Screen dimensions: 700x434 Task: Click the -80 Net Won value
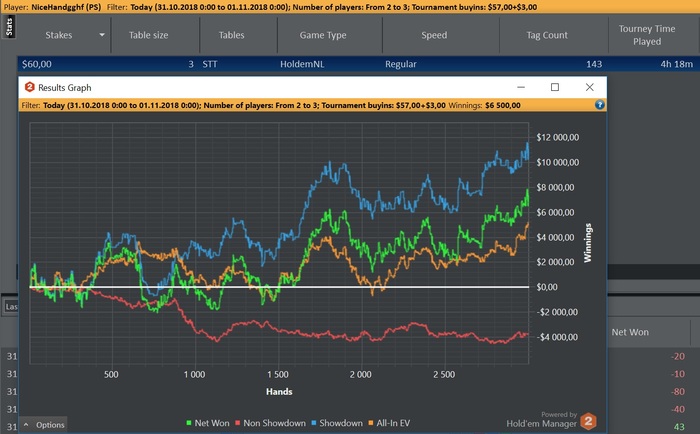tap(678, 392)
